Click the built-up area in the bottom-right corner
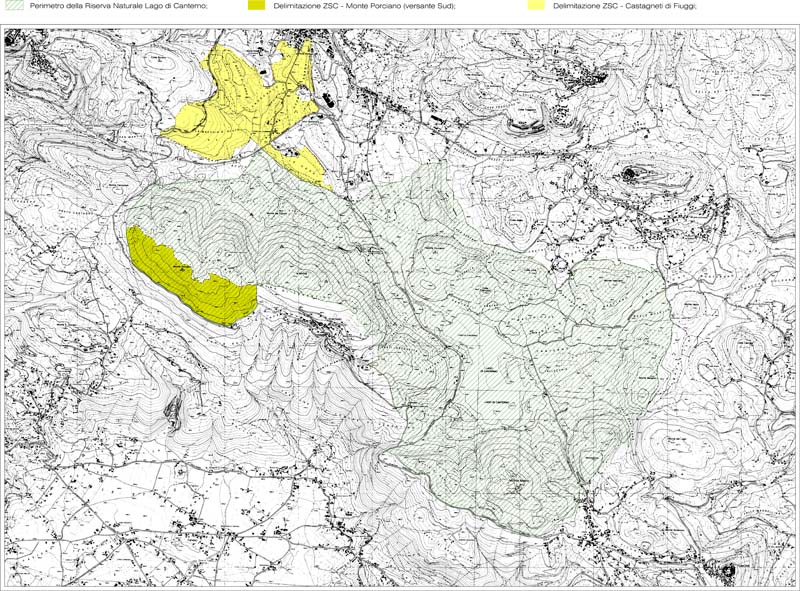 tap(725, 570)
